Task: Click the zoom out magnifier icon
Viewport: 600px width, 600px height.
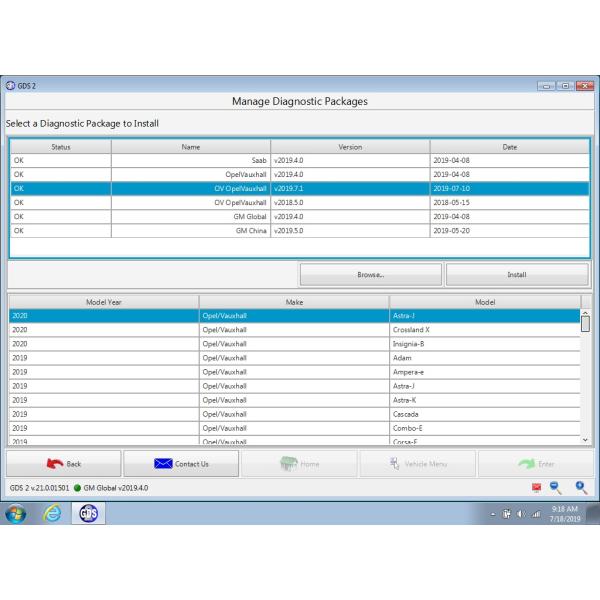Action: 557,487
